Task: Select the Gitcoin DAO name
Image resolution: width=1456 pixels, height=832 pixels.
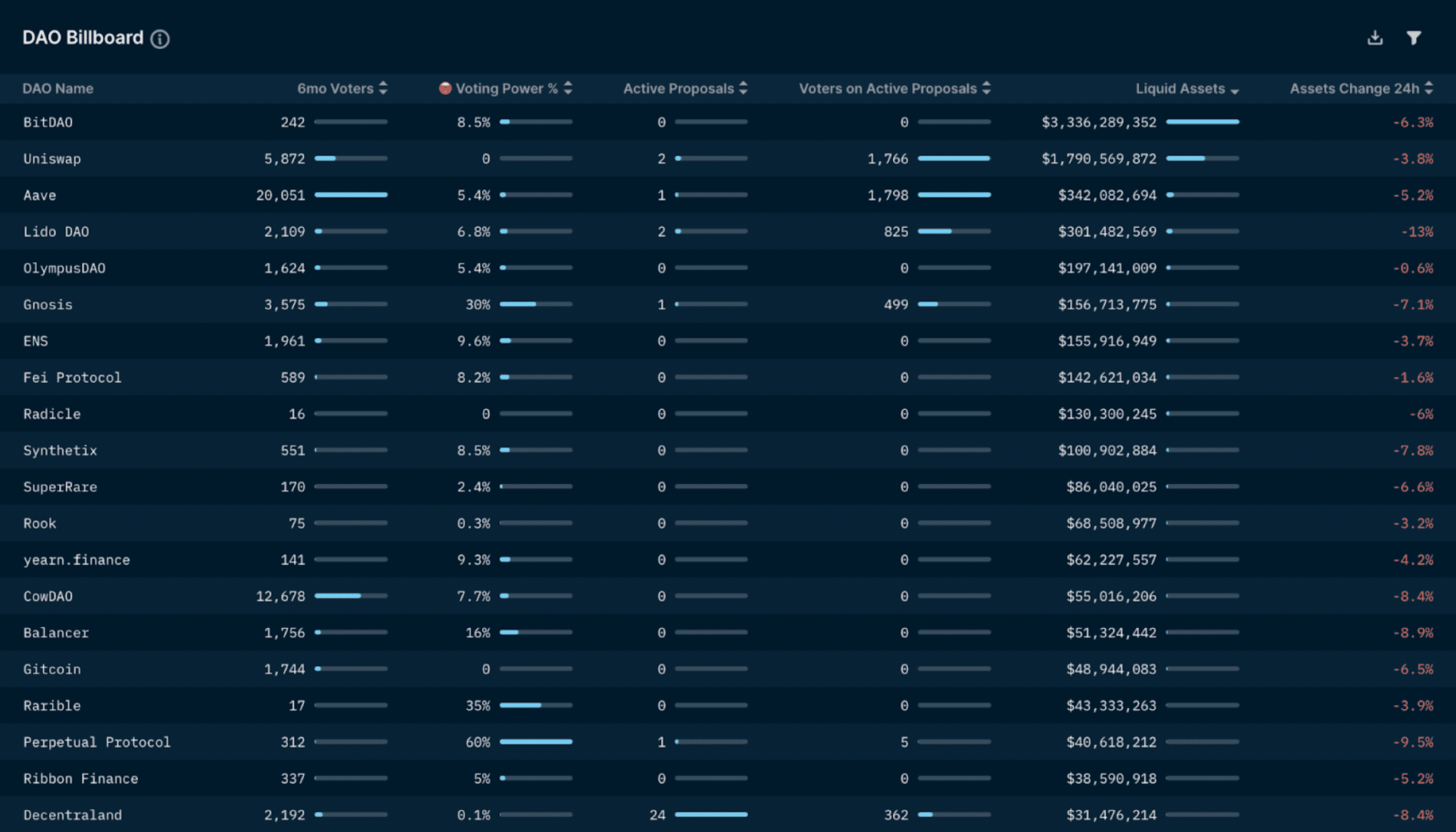Action: (x=52, y=669)
